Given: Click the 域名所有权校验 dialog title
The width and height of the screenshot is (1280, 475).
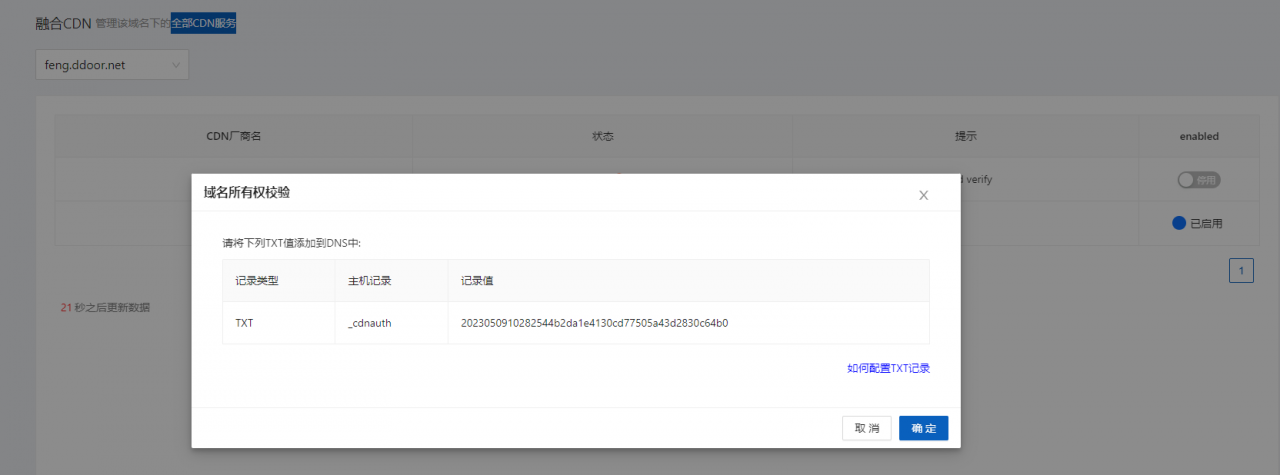Looking at the screenshot, I should 247,193.
